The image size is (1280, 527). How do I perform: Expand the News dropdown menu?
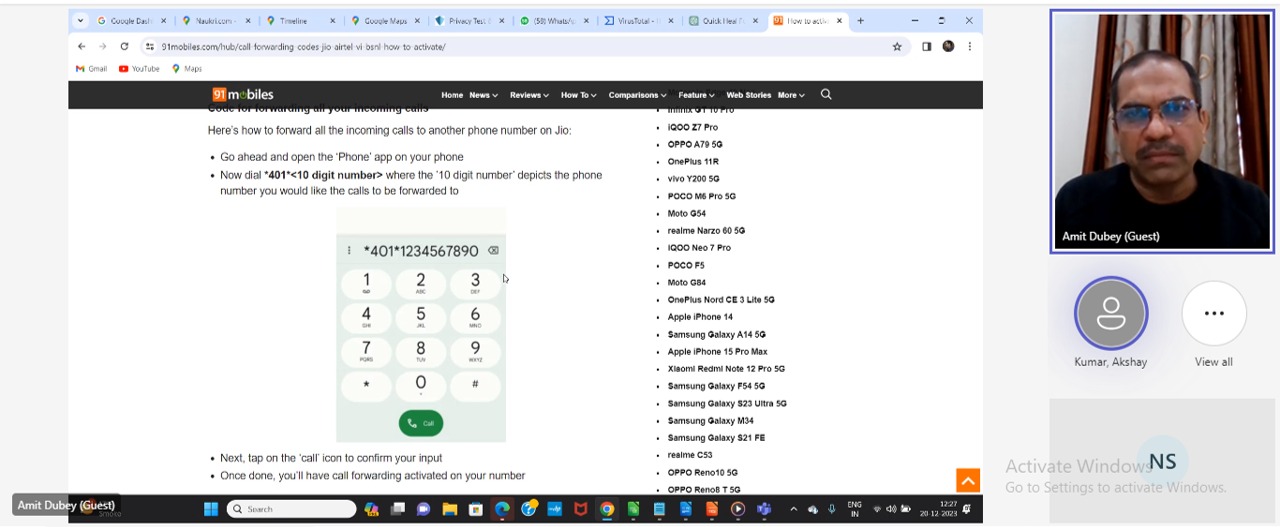[x=483, y=95]
